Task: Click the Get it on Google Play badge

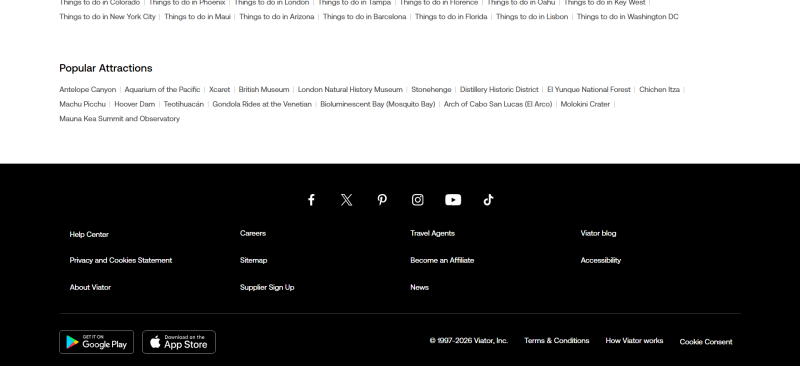Action: click(x=96, y=342)
